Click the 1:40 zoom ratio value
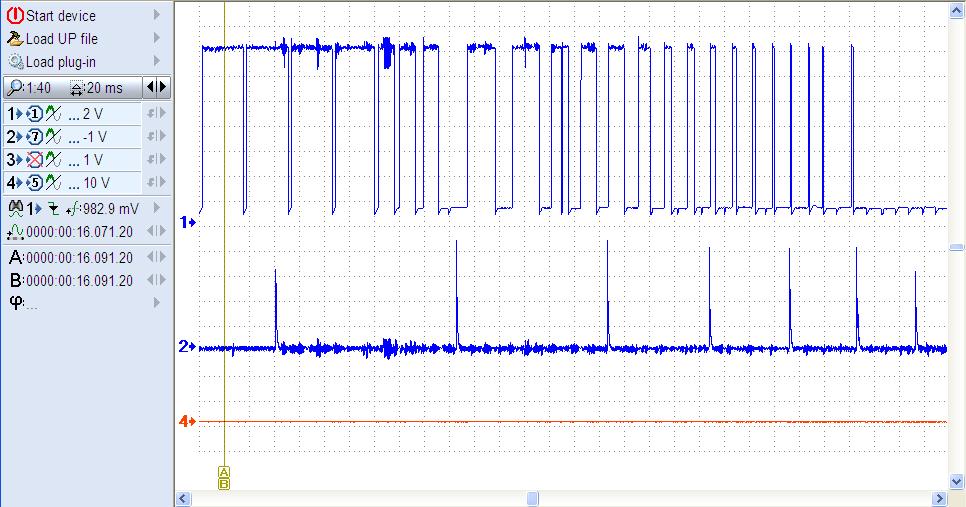The image size is (966, 507). pos(38,89)
